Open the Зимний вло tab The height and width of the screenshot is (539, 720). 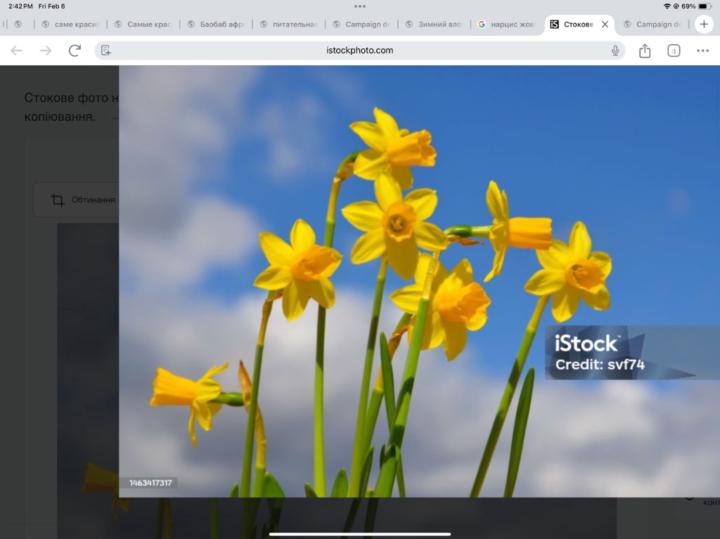[x=434, y=24]
